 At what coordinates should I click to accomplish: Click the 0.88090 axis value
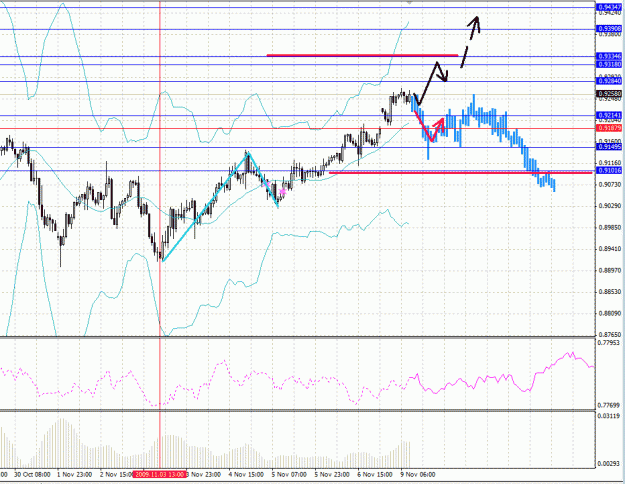610,313
